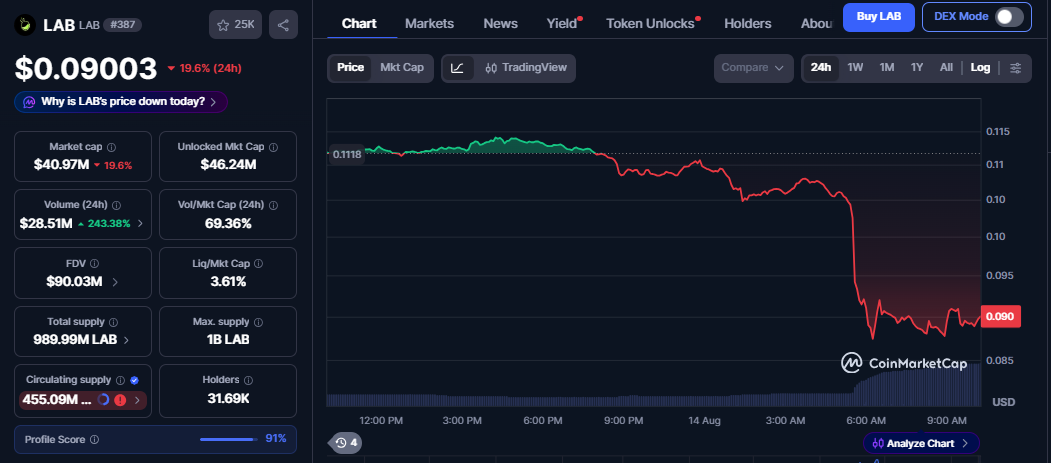Open chart settings sliders icon
Viewport: 1051px width, 463px height.
pos(1015,68)
